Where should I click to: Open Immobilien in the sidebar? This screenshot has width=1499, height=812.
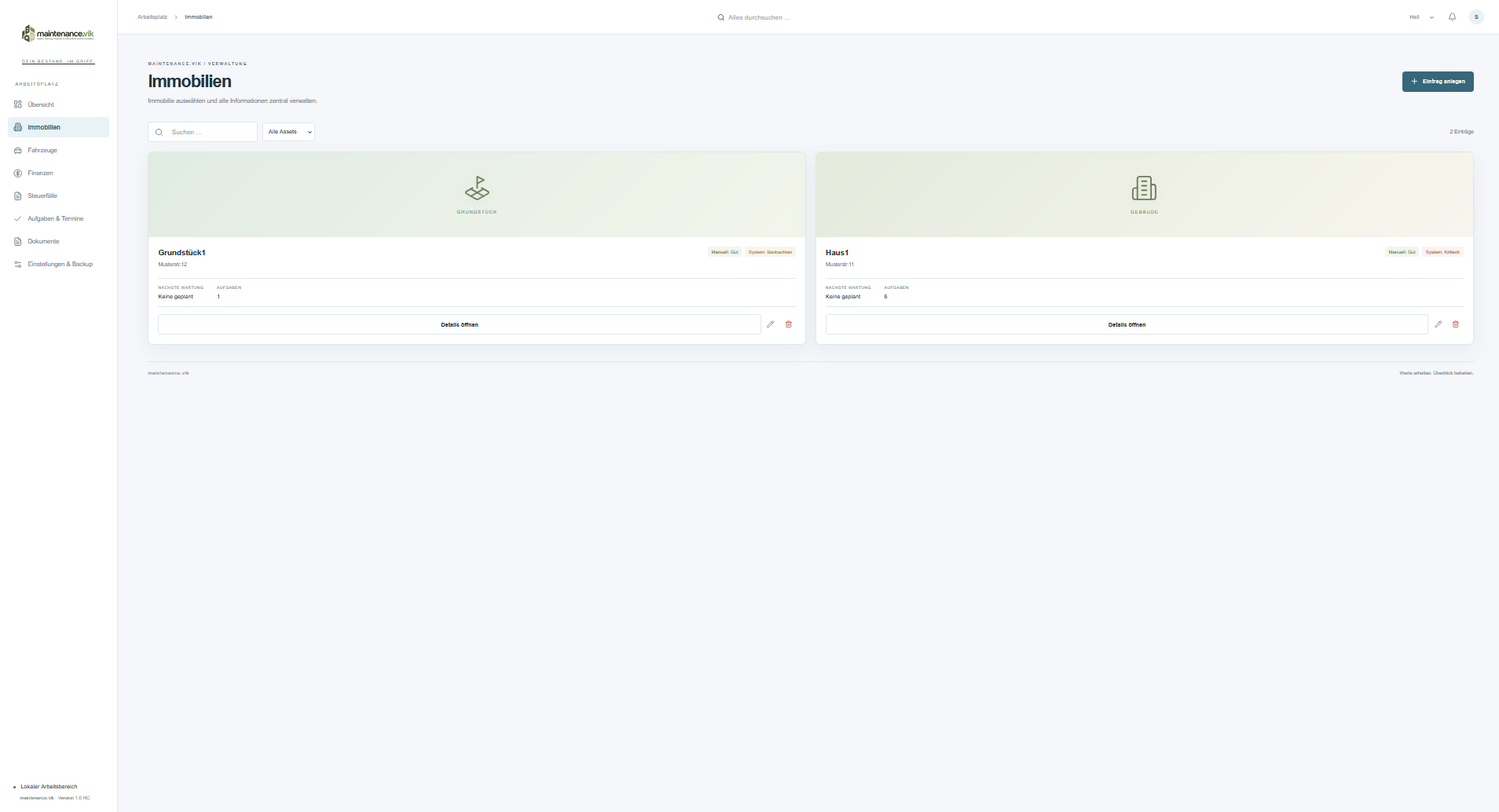pyautogui.click(x=58, y=127)
